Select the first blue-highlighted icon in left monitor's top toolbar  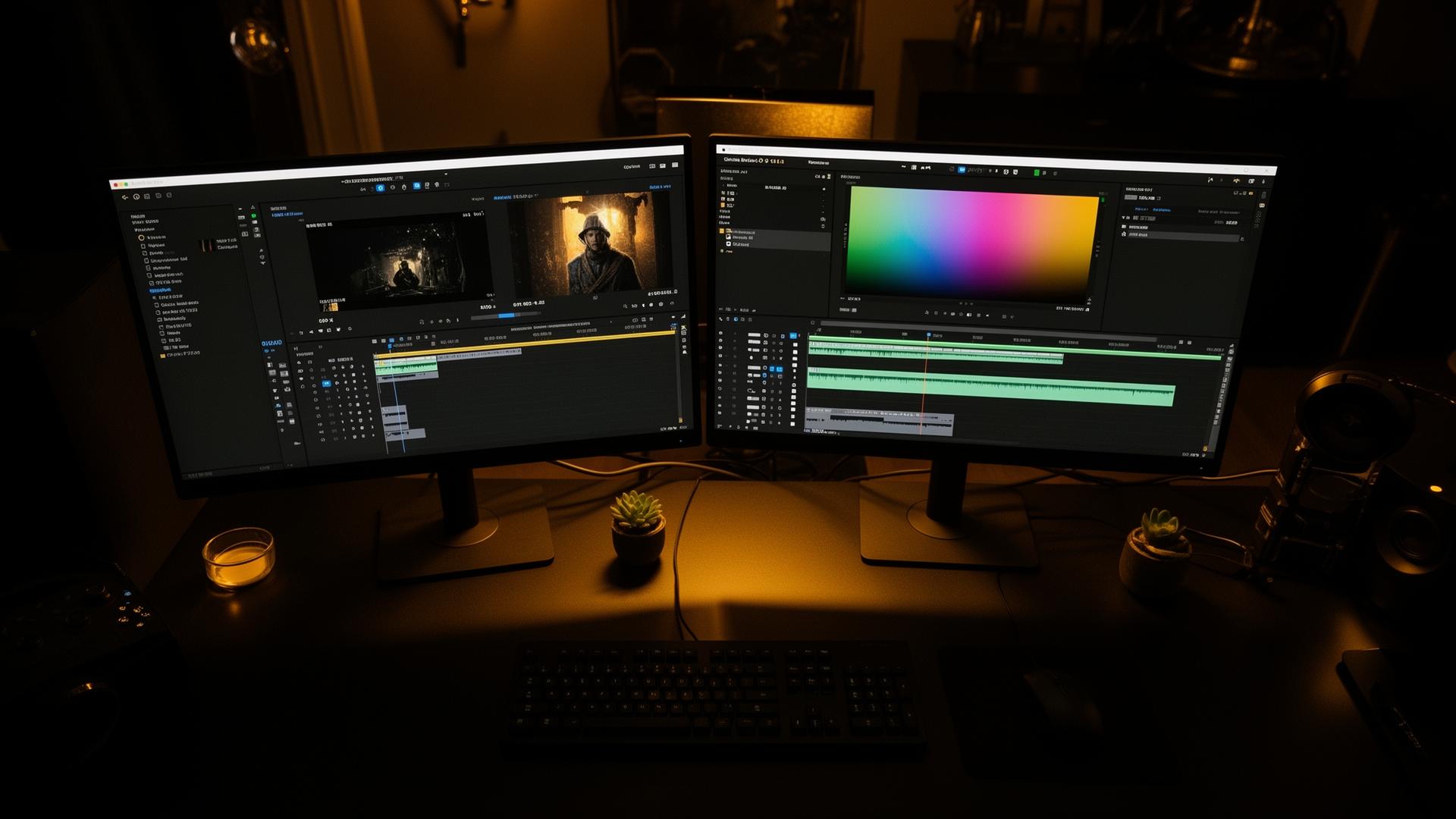381,187
